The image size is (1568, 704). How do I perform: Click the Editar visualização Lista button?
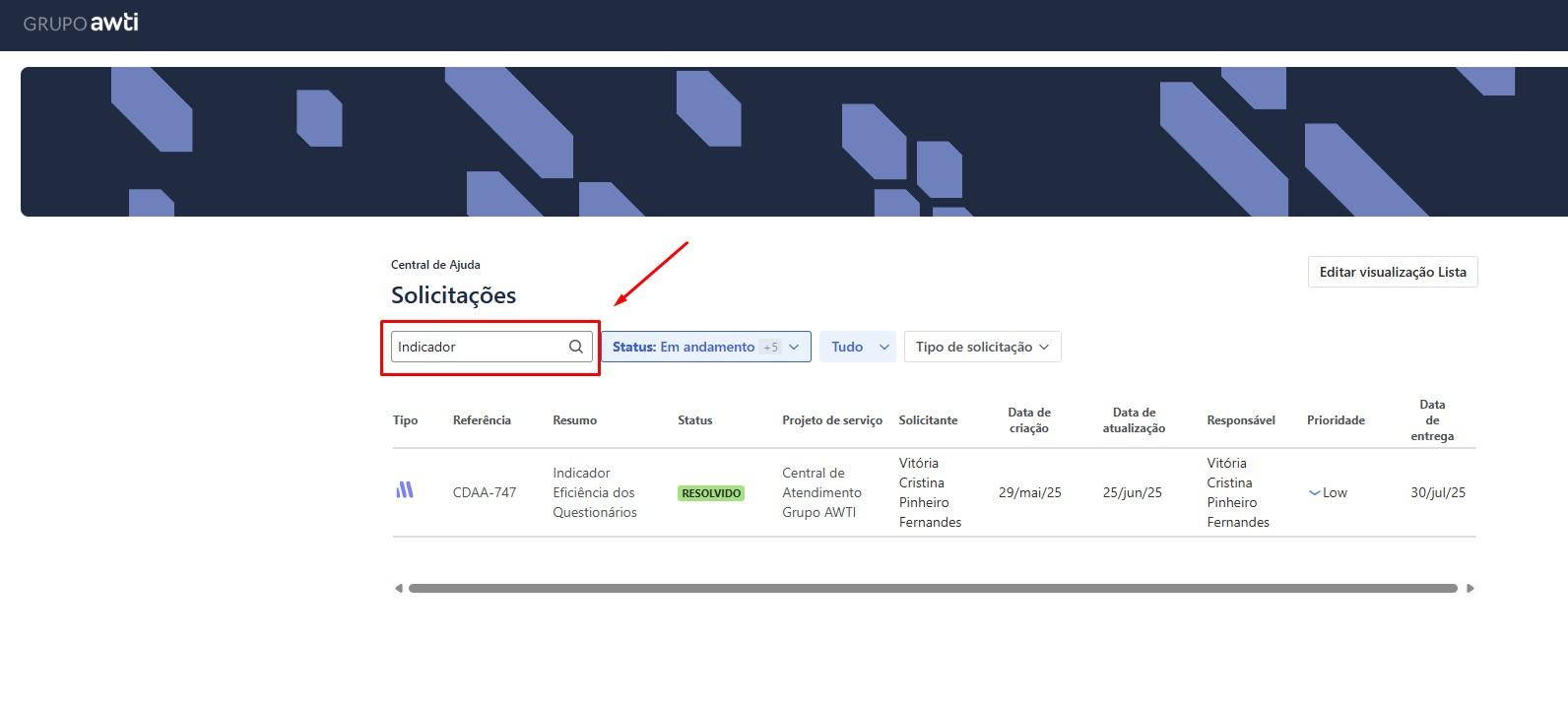click(x=1393, y=272)
